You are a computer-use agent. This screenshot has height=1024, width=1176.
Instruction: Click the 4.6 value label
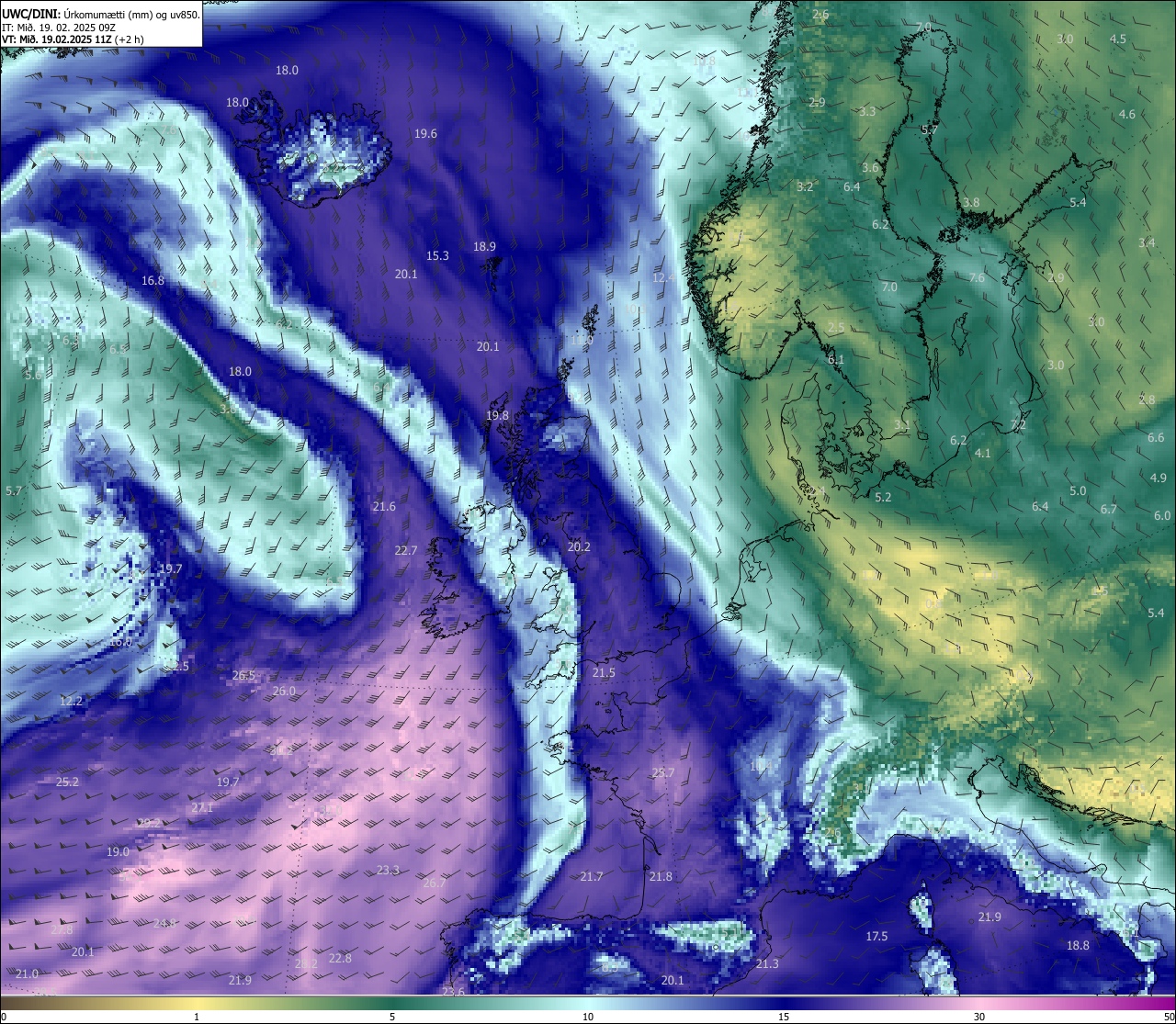[x=1127, y=114]
